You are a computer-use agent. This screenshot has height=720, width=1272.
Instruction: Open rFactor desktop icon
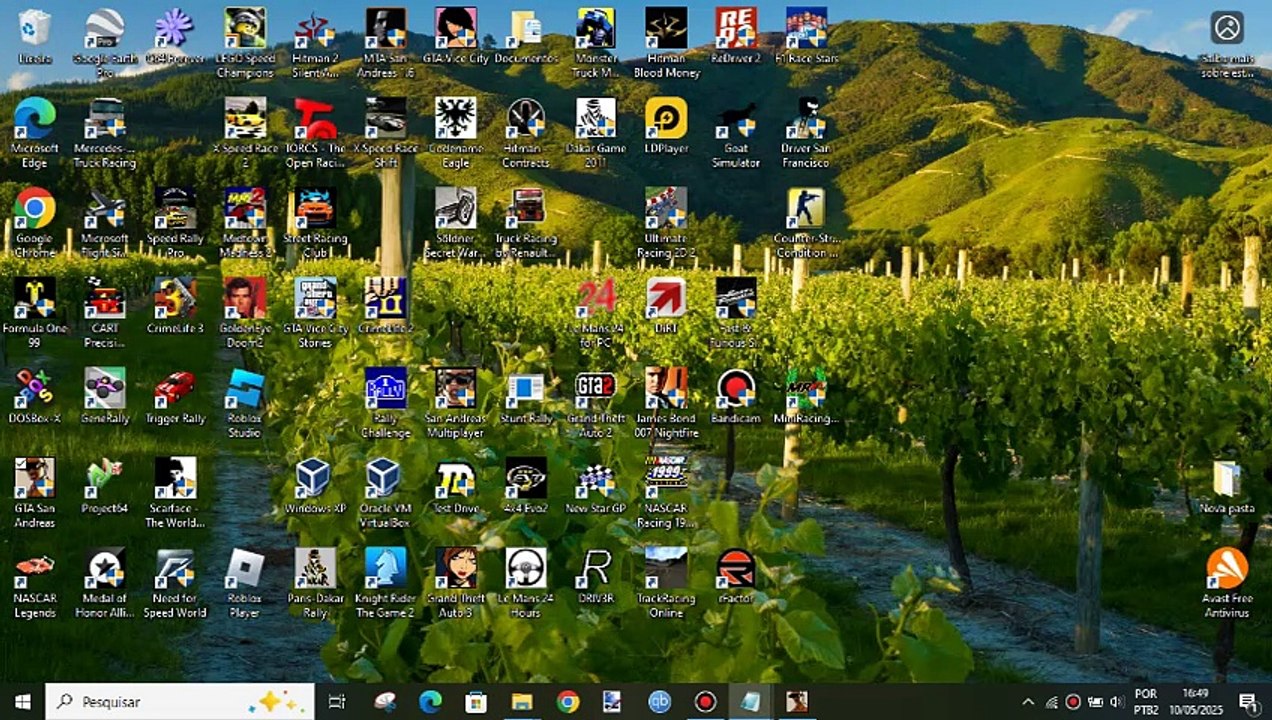pyautogui.click(x=735, y=577)
